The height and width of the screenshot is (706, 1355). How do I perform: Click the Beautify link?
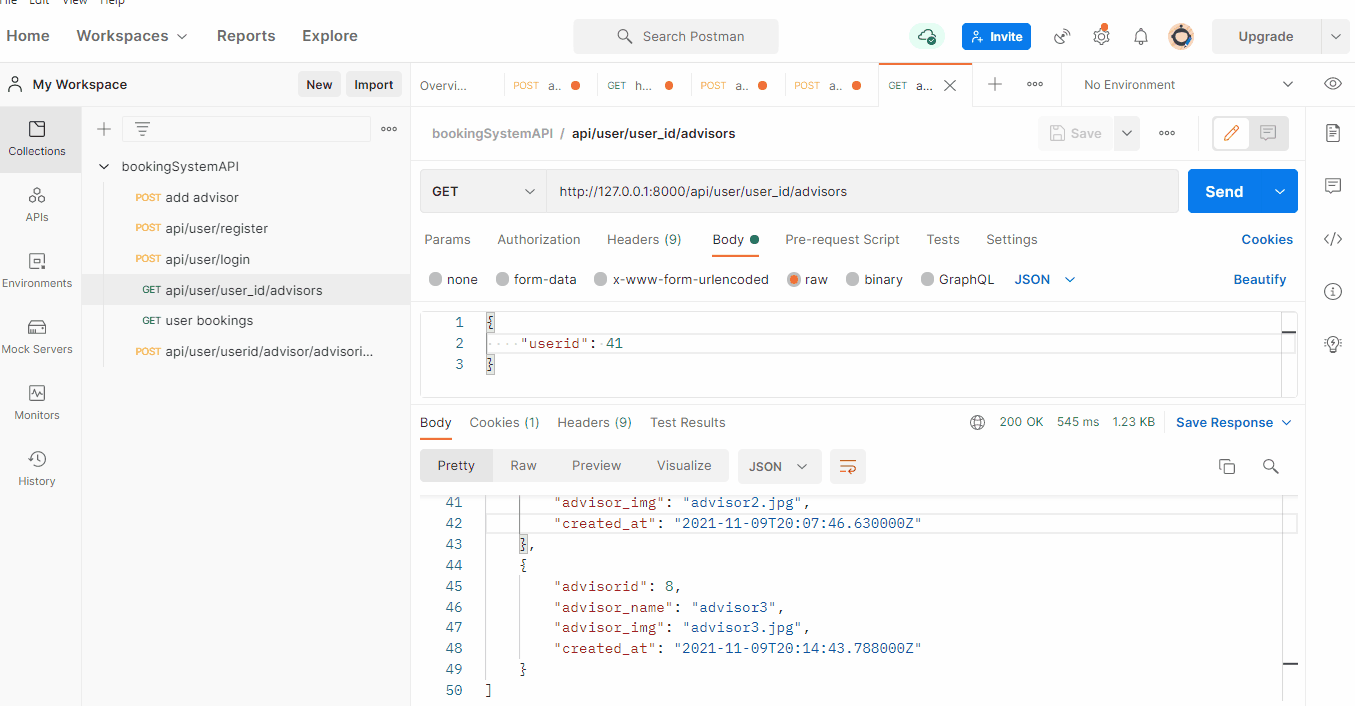pyautogui.click(x=1260, y=280)
